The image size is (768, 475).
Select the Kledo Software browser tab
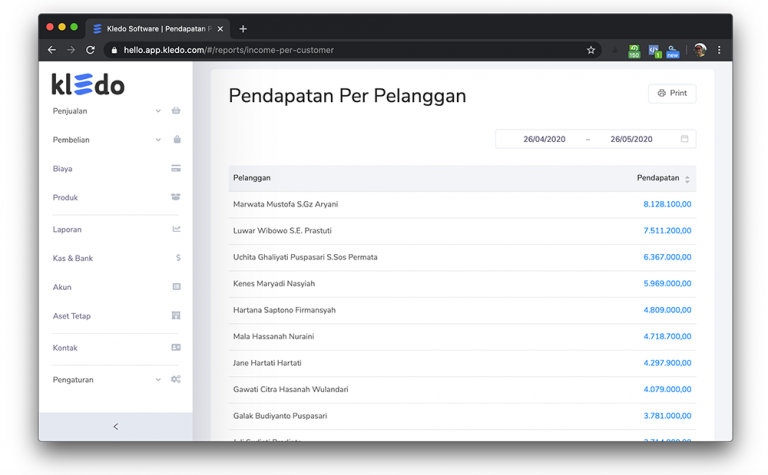[x=156, y=29]
